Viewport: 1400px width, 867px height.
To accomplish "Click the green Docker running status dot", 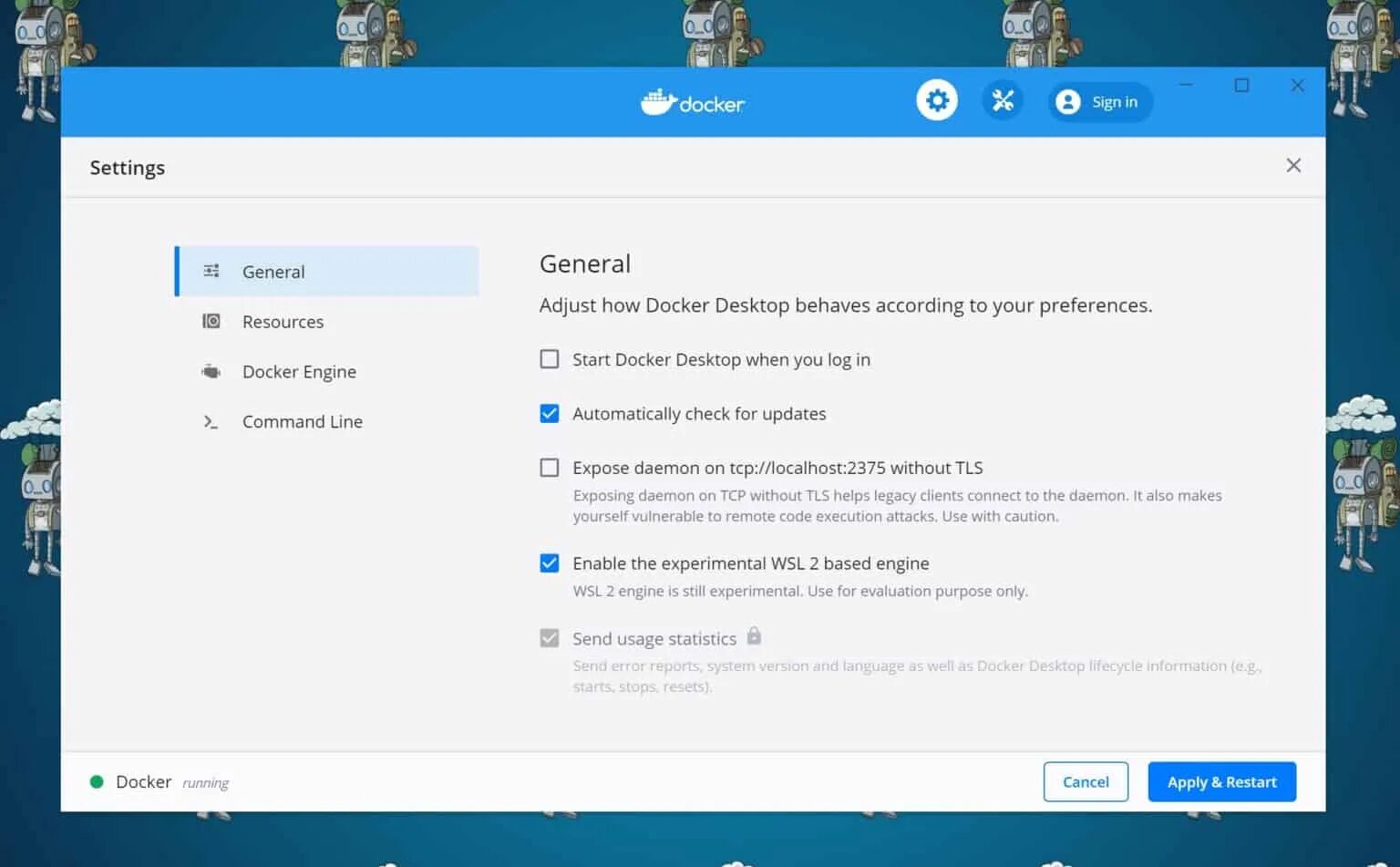I will 97,781.
